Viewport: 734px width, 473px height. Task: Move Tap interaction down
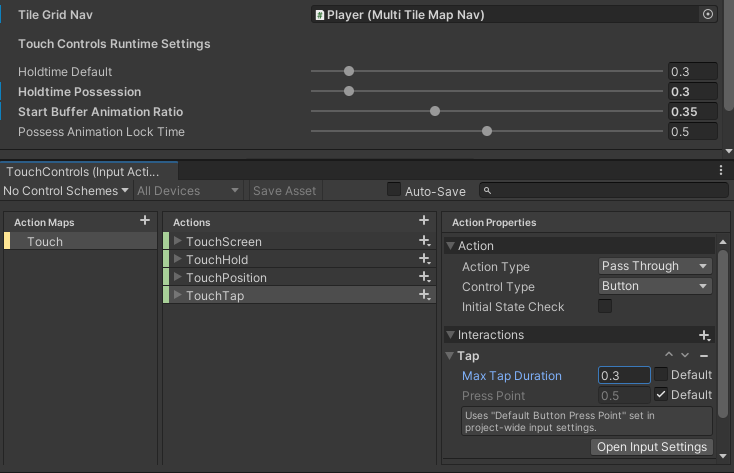click(685, 355)
